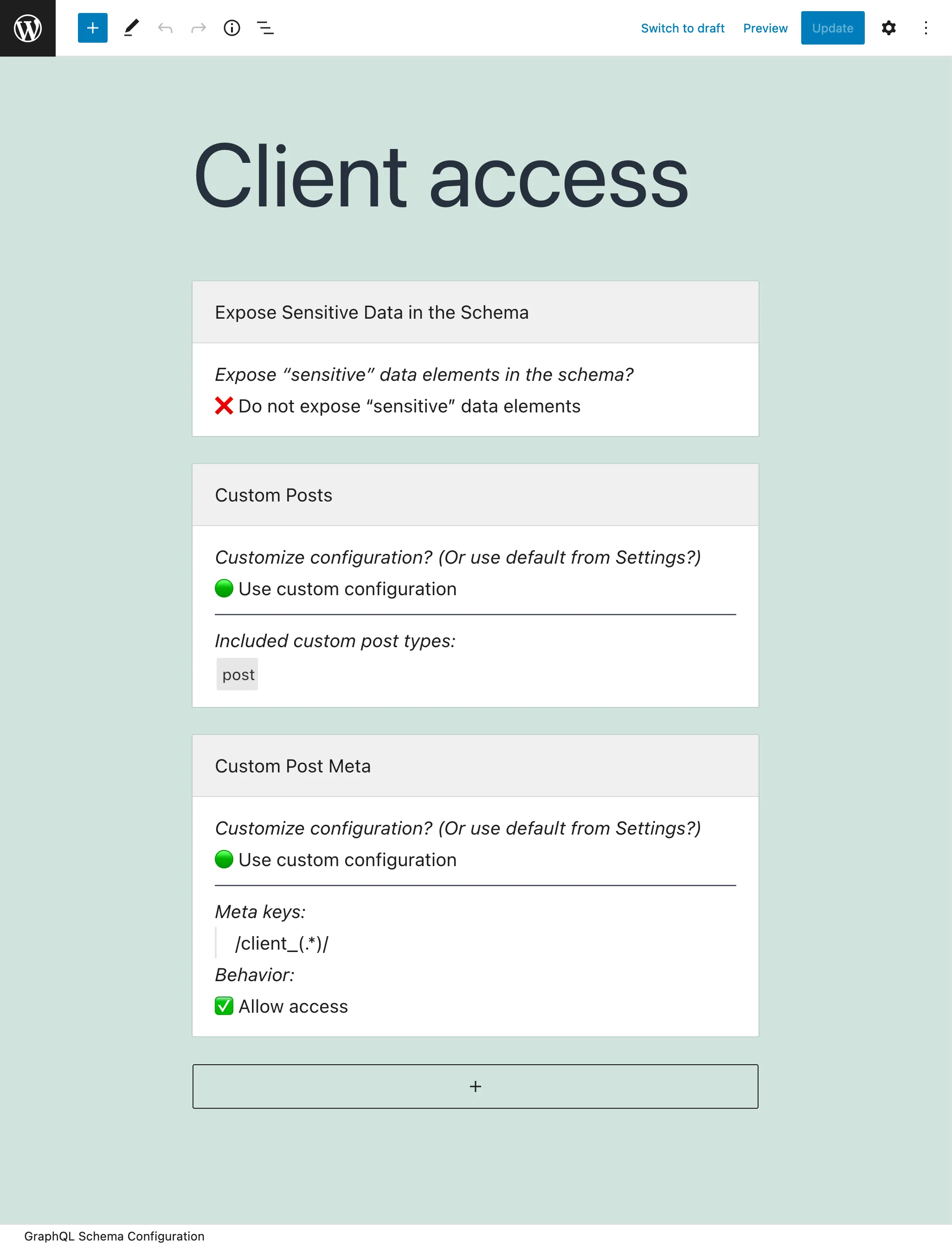Click the included post type tag
This screenshot has width=952, height=1247.
[237, 674]
